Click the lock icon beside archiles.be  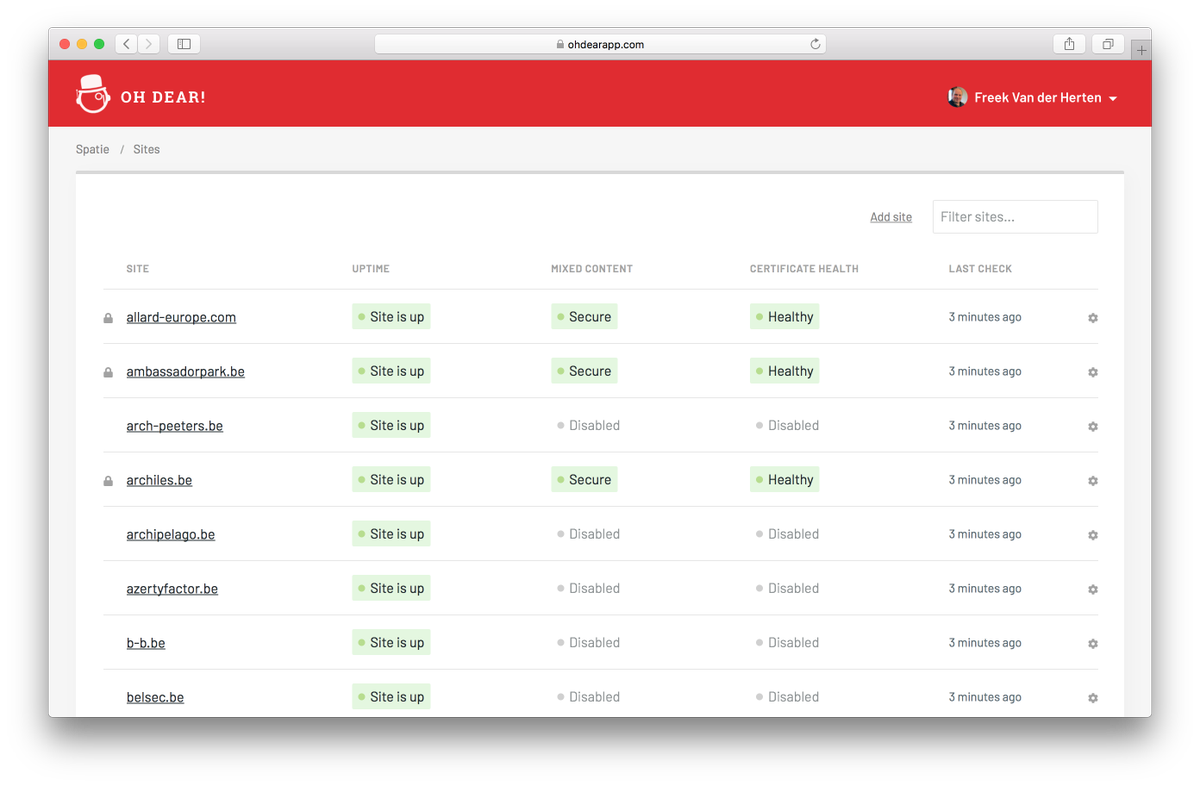(108, 481)
